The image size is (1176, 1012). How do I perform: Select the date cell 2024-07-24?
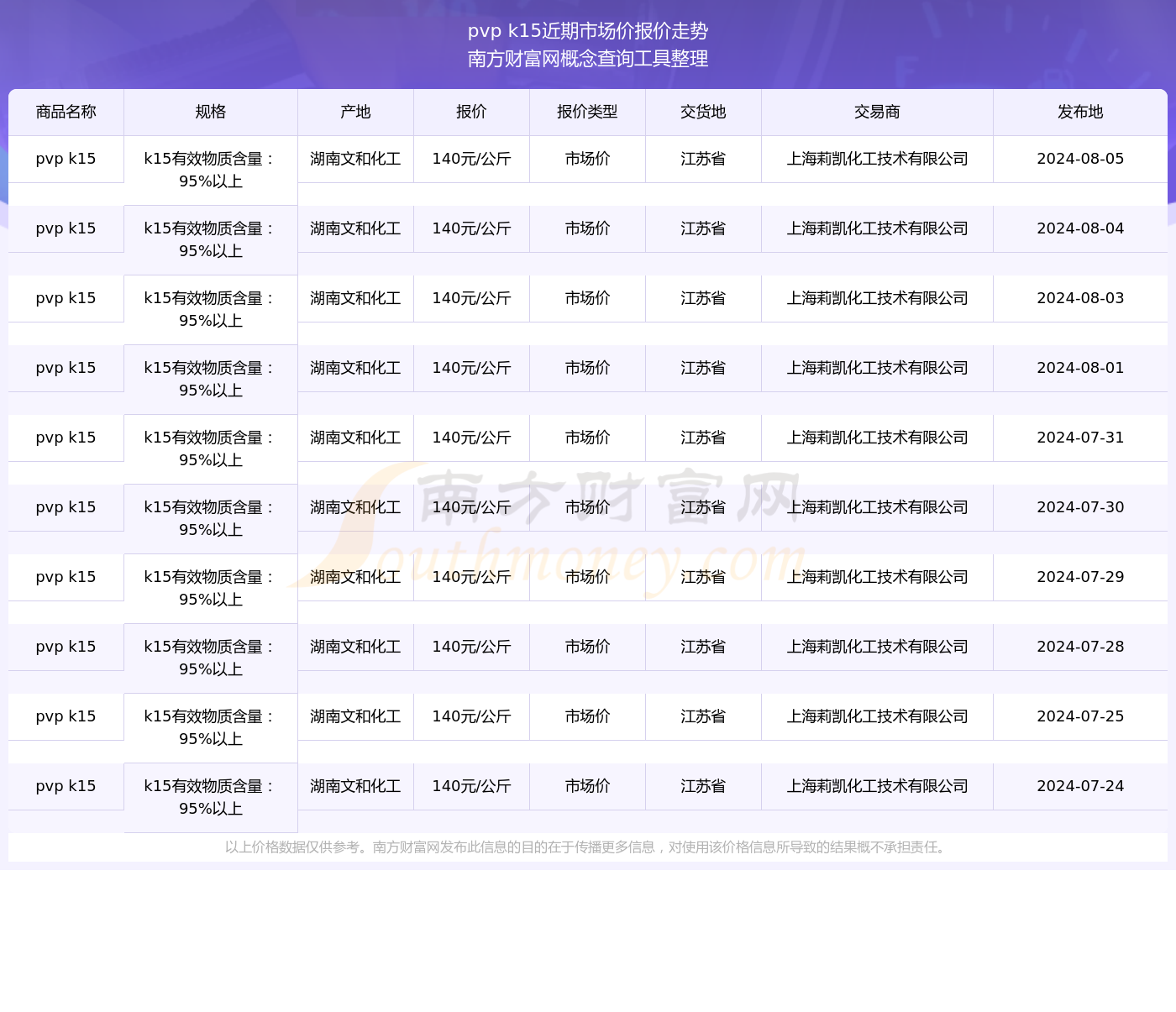point(1080,786)
